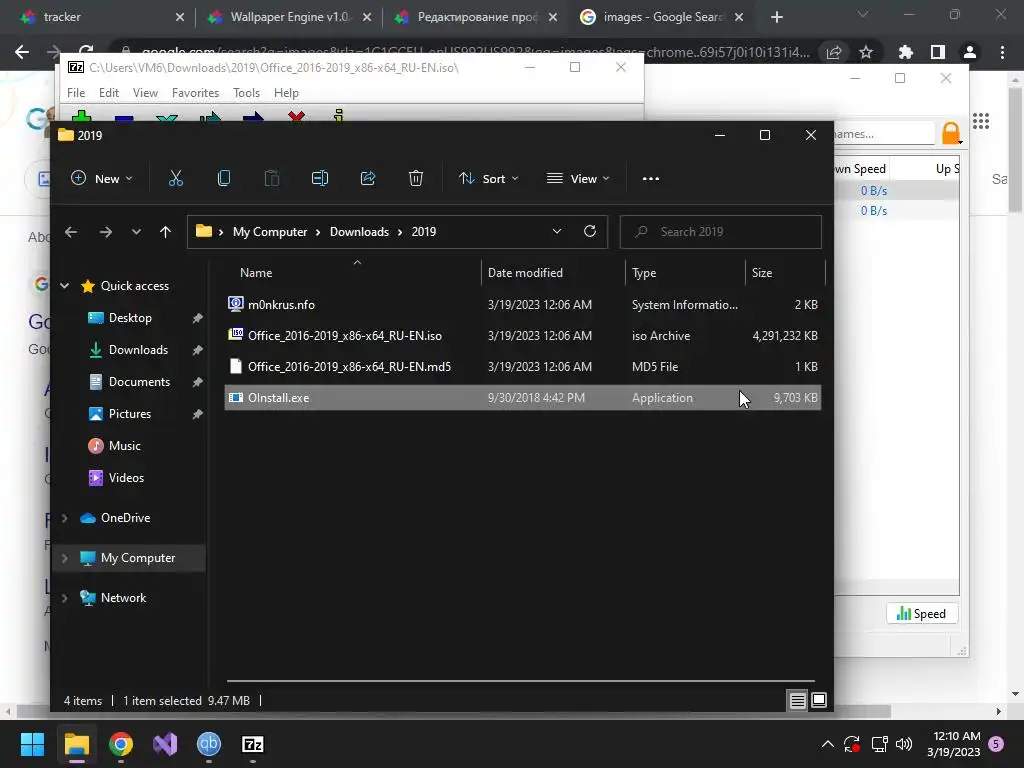Viewport: 1024px width, 768px height.
Task: Open new Chrome tab with plus button
Action: click(776, 17)
